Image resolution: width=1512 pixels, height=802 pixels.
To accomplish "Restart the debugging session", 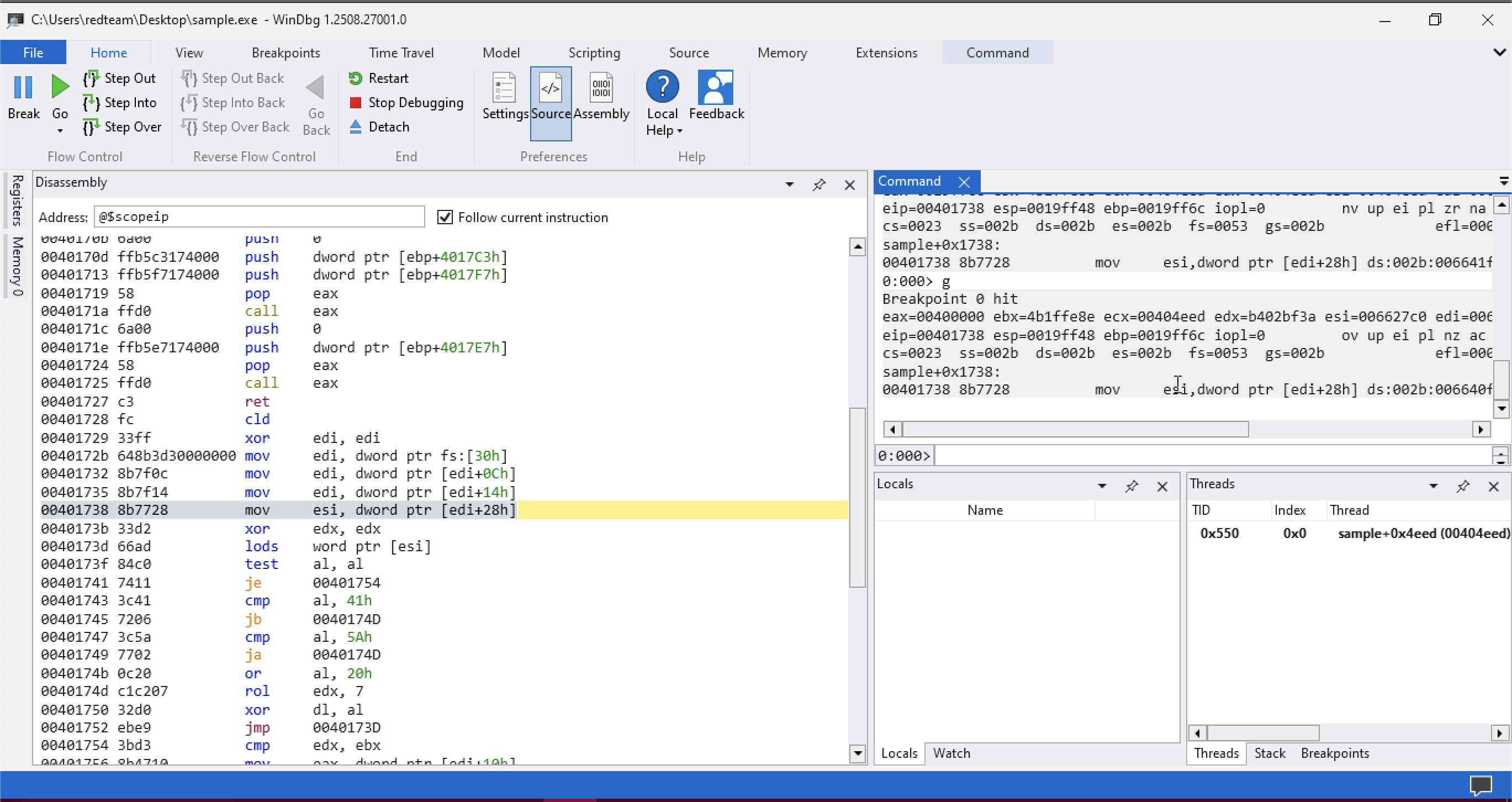I will pos(379,78).
